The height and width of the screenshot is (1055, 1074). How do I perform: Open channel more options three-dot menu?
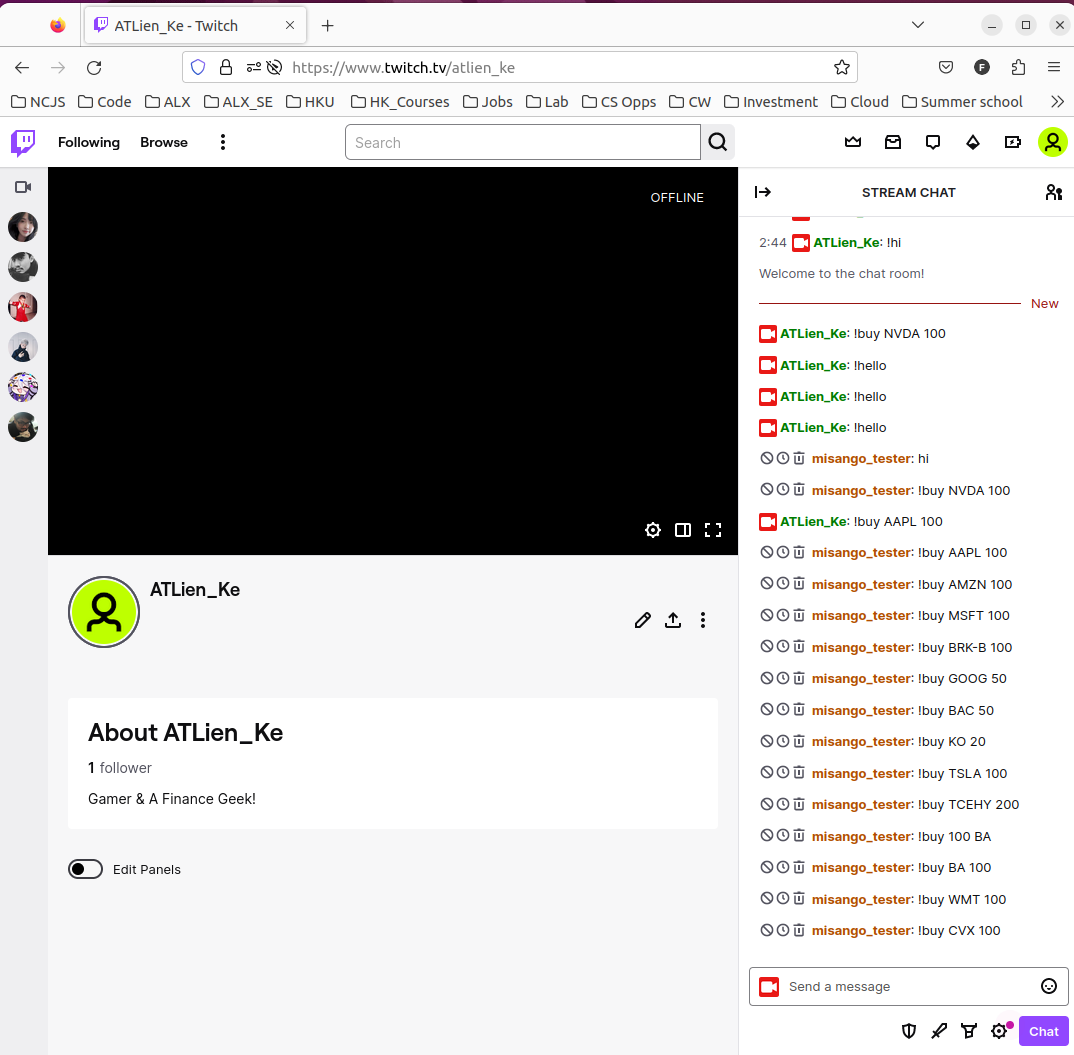(703, 621)
